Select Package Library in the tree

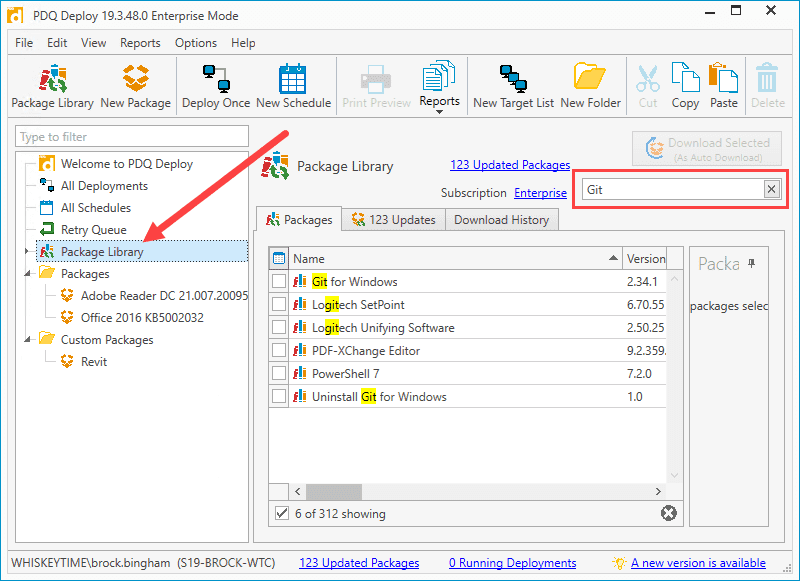(142, 251)
